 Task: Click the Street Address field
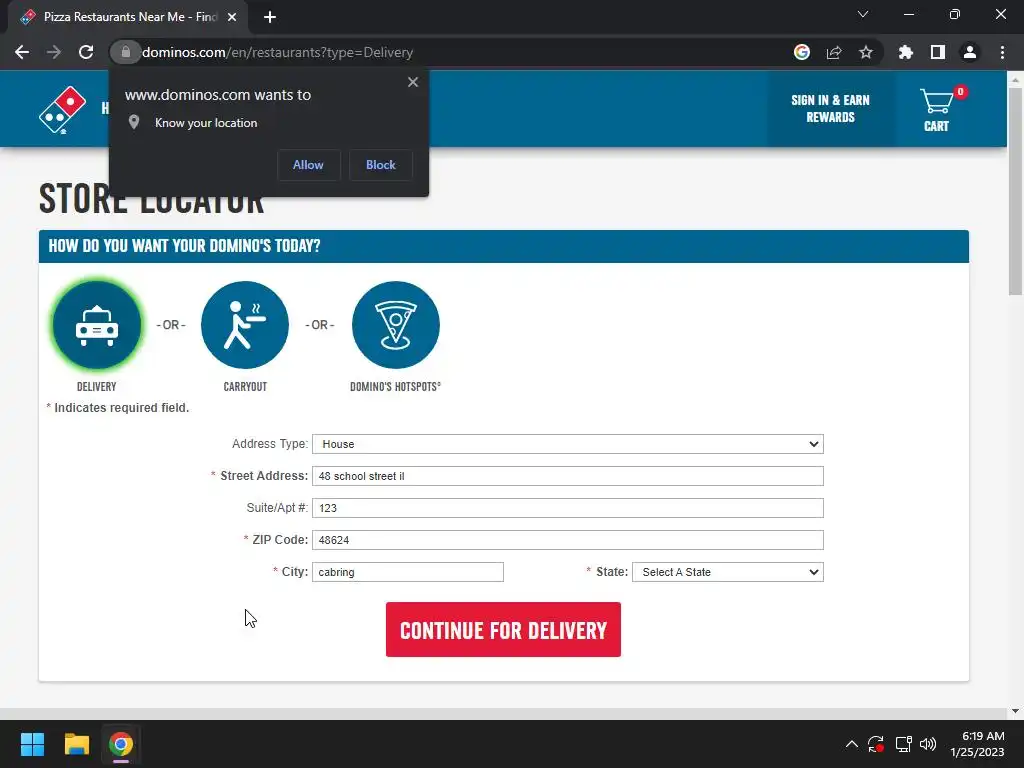click(x=568, y=476)
